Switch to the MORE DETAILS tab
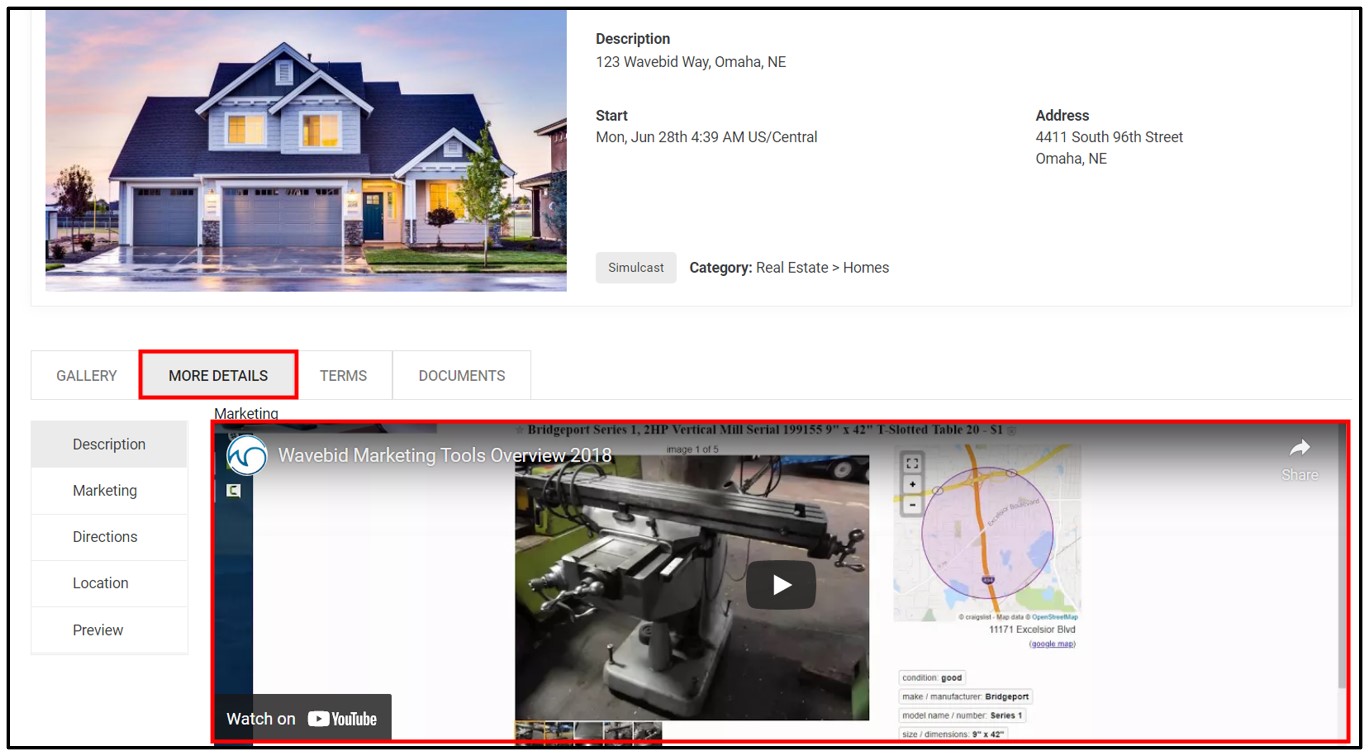This screenshot has height=755, width=1369. point(218,376)
